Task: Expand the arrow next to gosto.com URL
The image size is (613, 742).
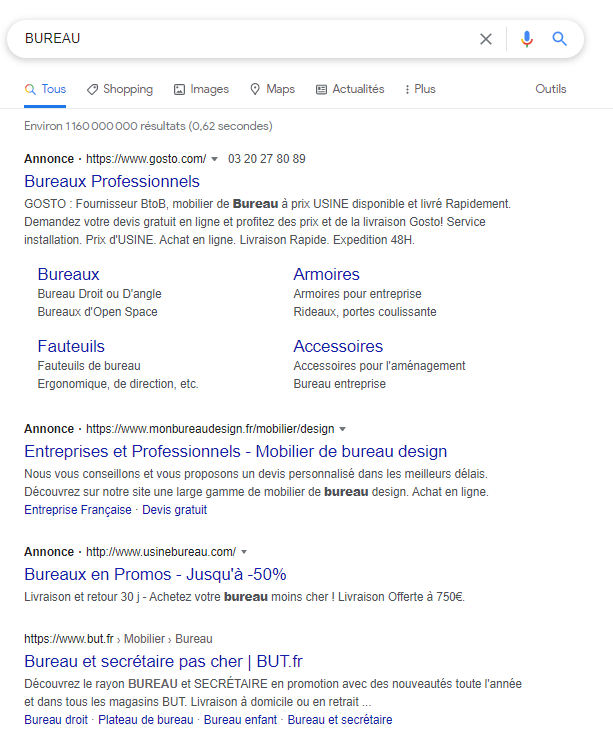Action: pos(214,159)
